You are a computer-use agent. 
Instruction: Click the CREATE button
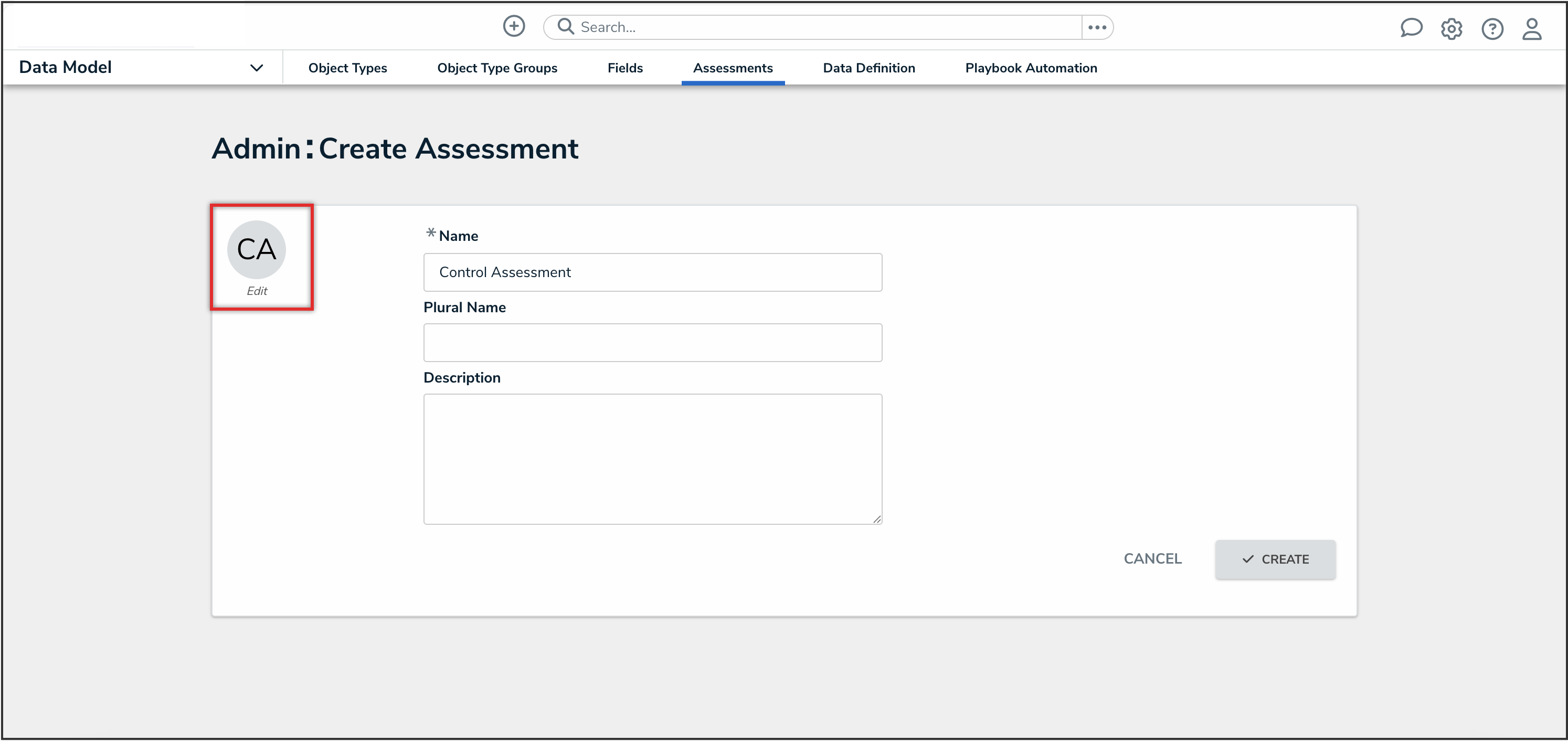1275,559
